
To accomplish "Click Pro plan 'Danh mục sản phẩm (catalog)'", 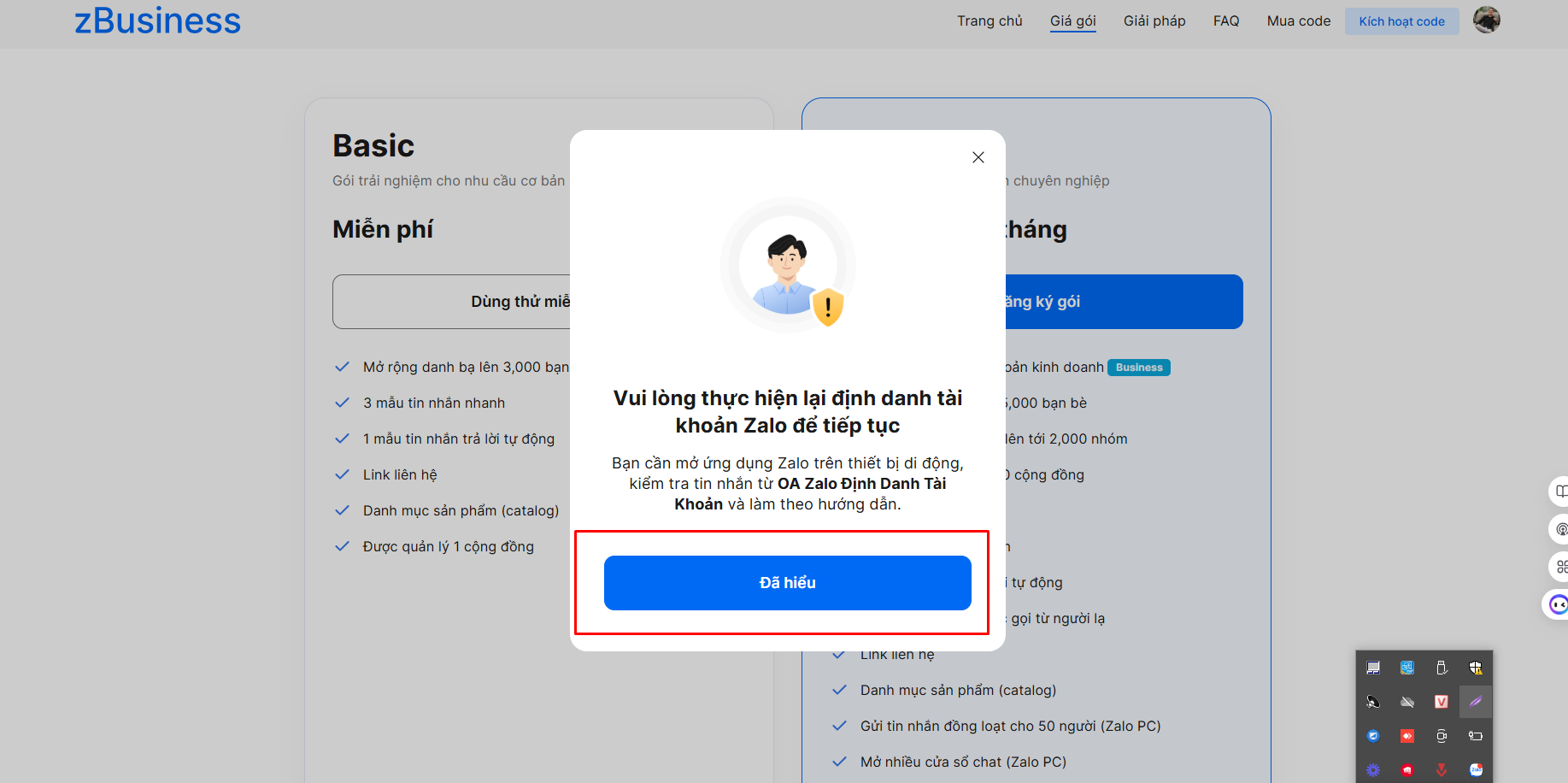I will tap(959, 691).
